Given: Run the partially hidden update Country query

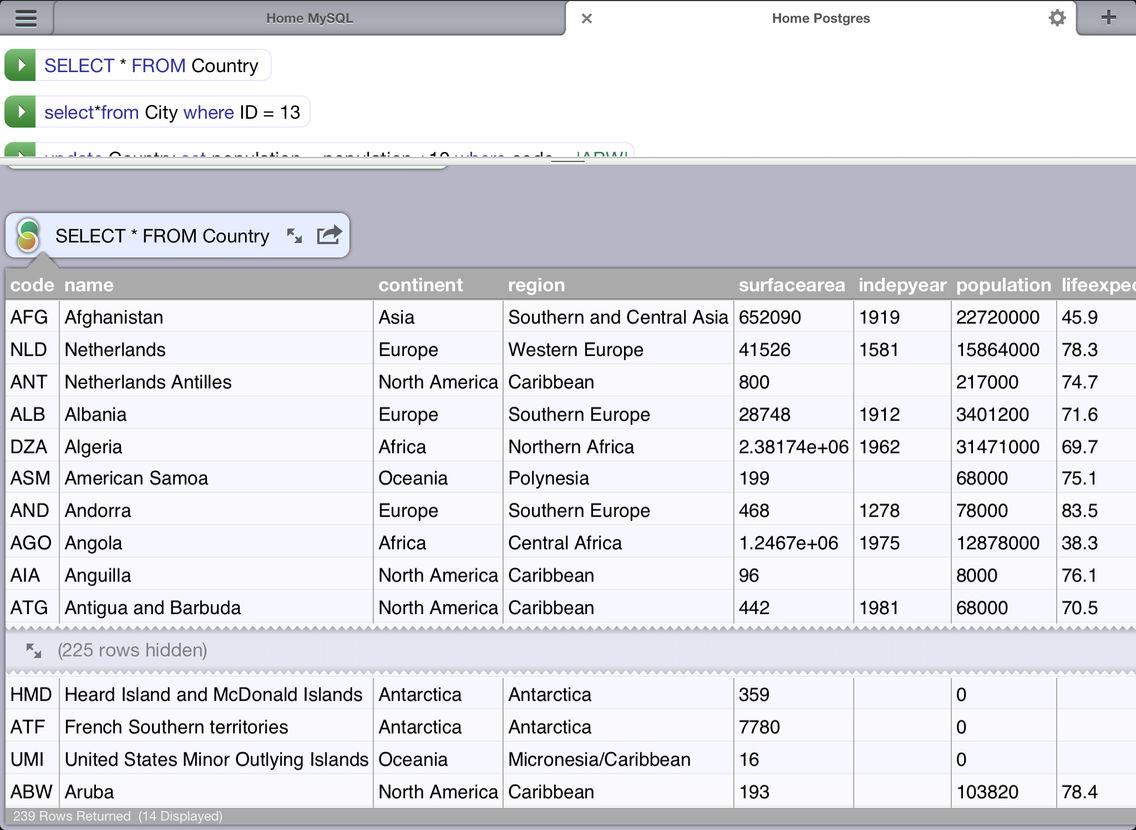Looking at the screenshot, I should (20, 151).
